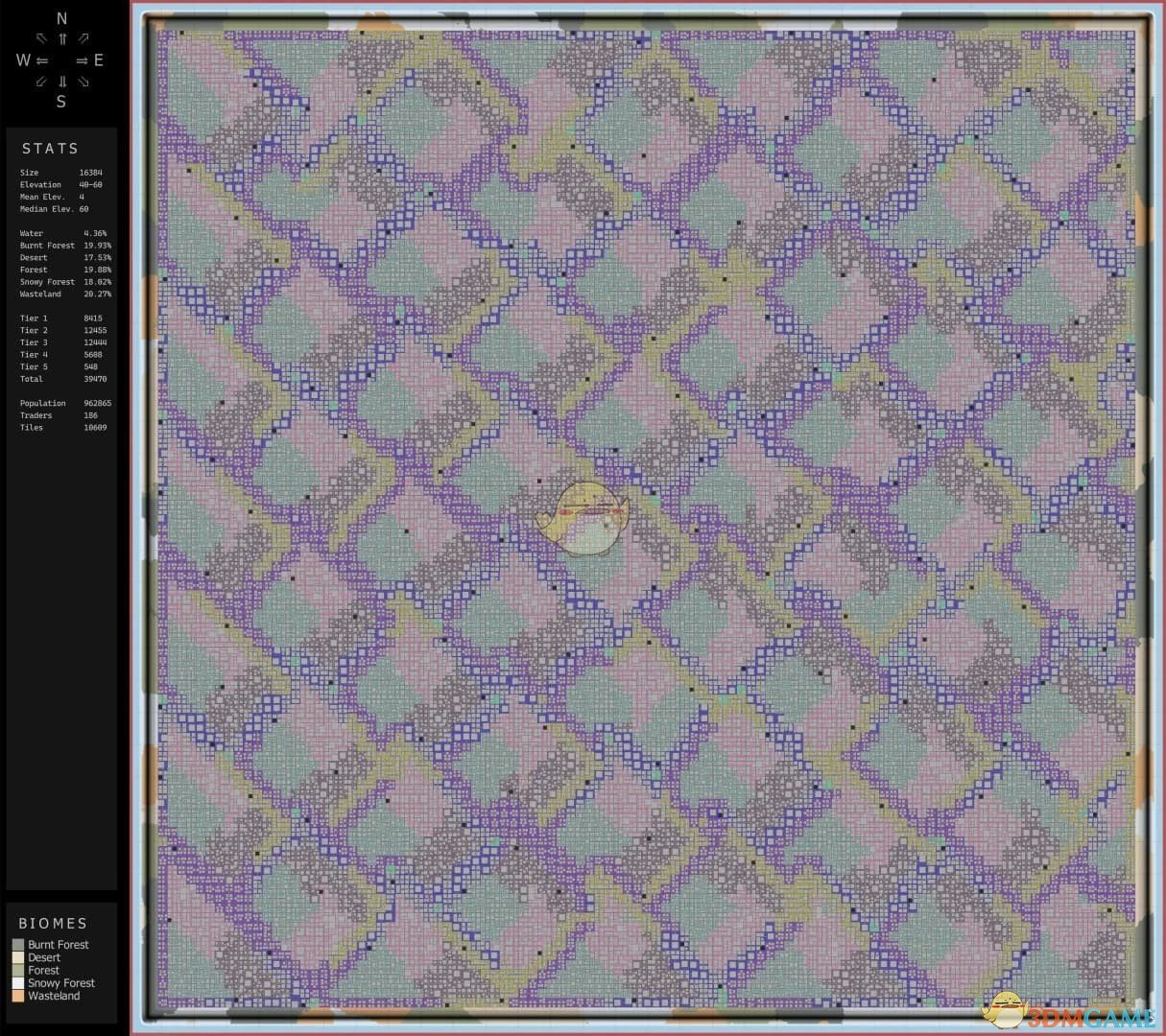Click the east pan arrow next to E
This screenshot has width=1166, height=1036.
point(83,60)
